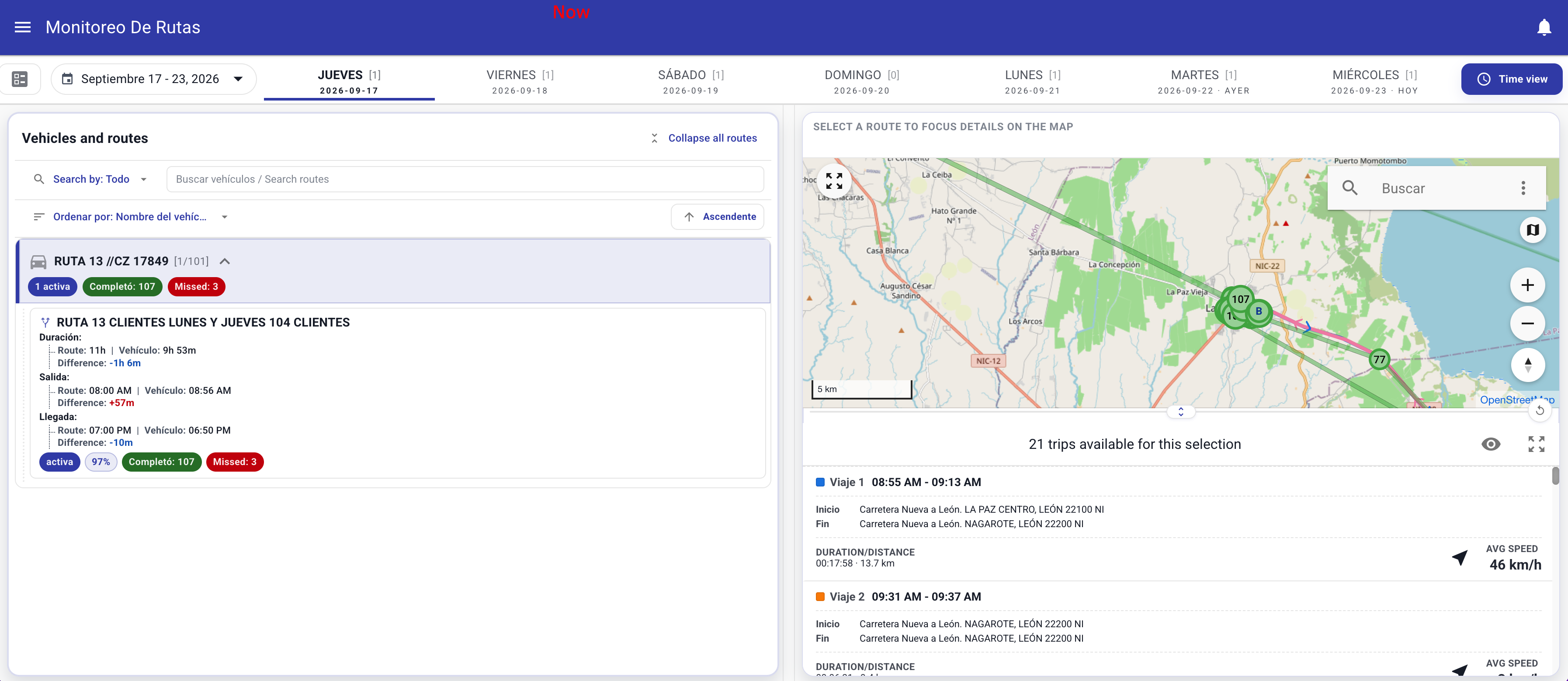Reset map compass orientation
Image resolution: width=1568 pixels, height=681 pixels.
tap(1527, 365)
